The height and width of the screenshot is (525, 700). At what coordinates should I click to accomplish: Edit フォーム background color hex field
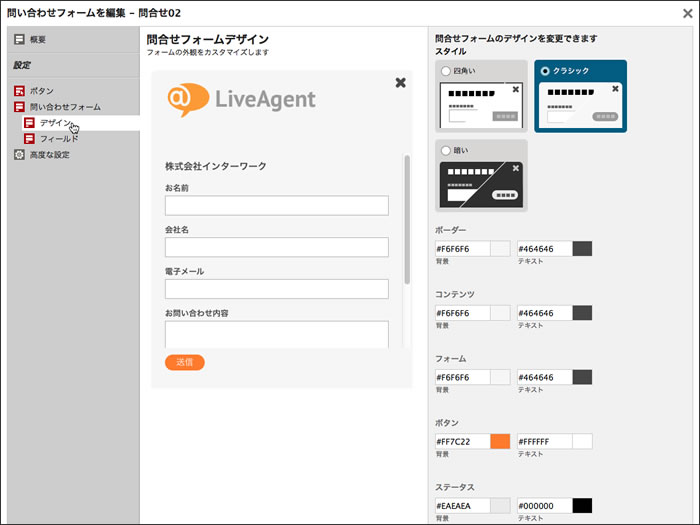click(462, 377)
